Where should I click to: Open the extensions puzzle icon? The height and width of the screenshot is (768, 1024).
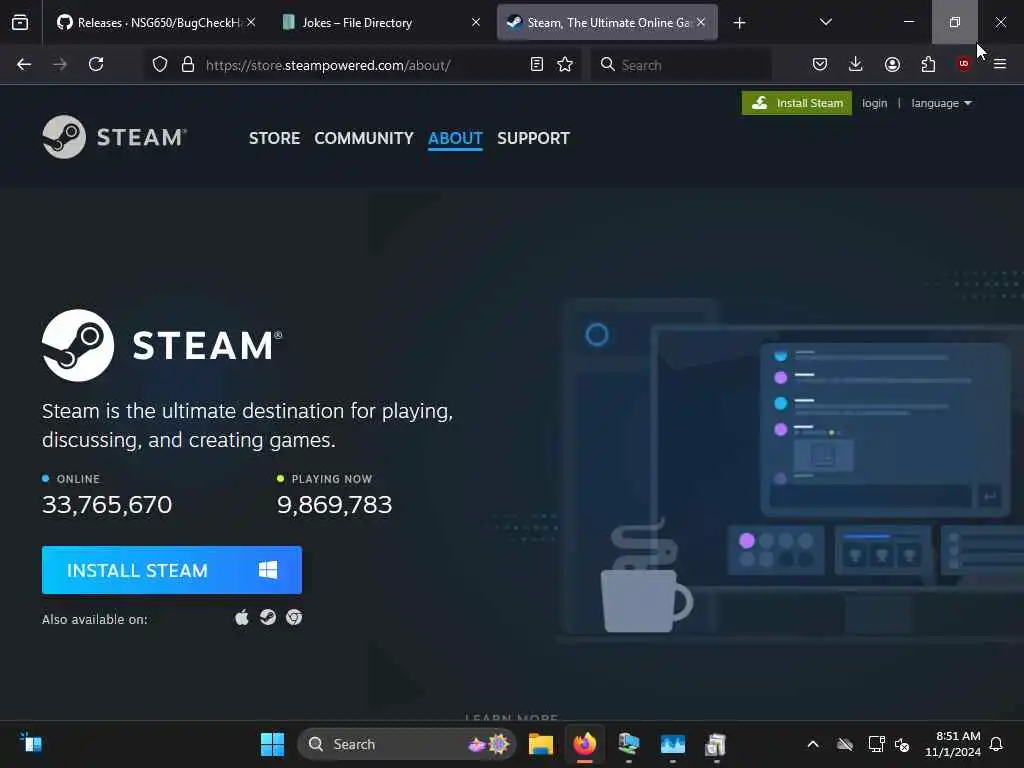[x=928, y=65]
